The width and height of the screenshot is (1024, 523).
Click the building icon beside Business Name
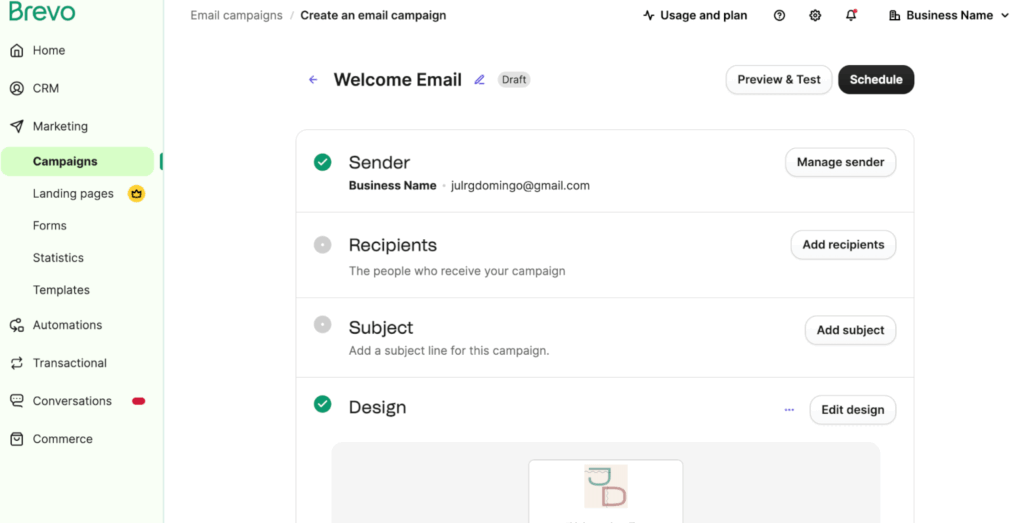pyautogui.click(x=895, y=15)
